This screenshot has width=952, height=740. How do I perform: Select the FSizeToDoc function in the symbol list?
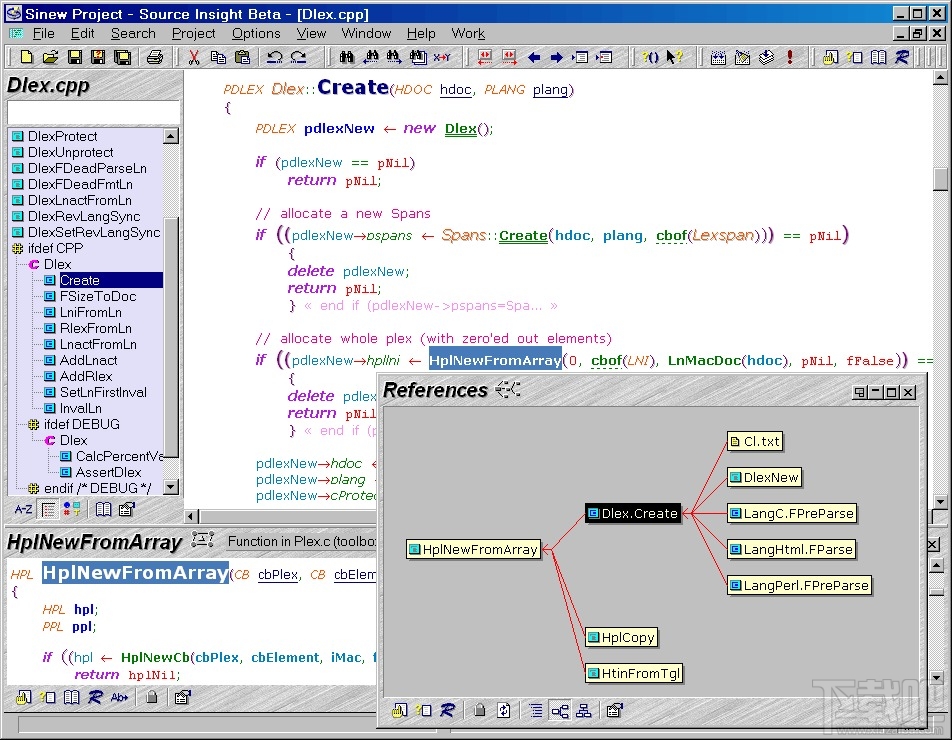97,297
